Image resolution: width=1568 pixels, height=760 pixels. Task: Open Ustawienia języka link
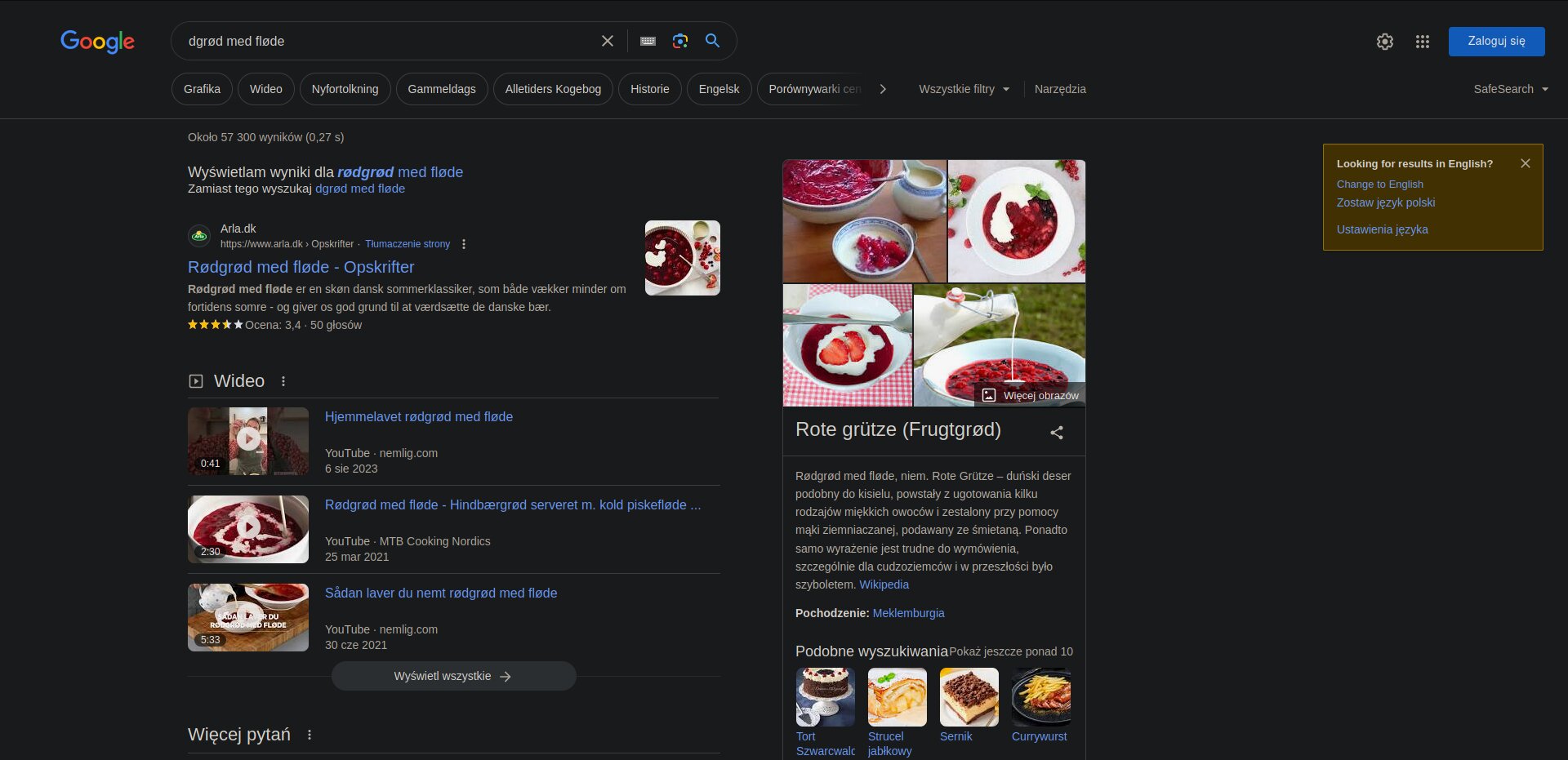(1382, 229)
